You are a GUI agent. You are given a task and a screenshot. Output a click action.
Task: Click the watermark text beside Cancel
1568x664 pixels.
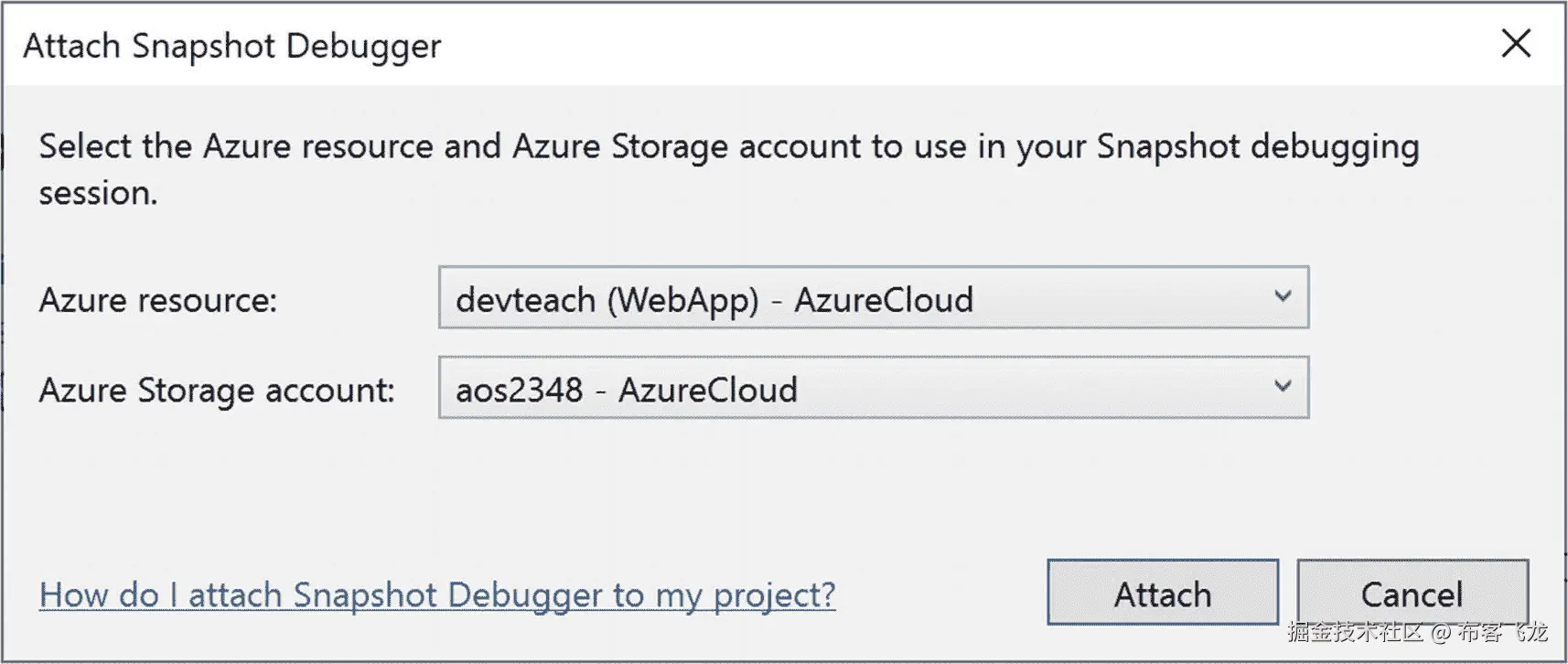pyautogui.click(x=1416, y=632)
